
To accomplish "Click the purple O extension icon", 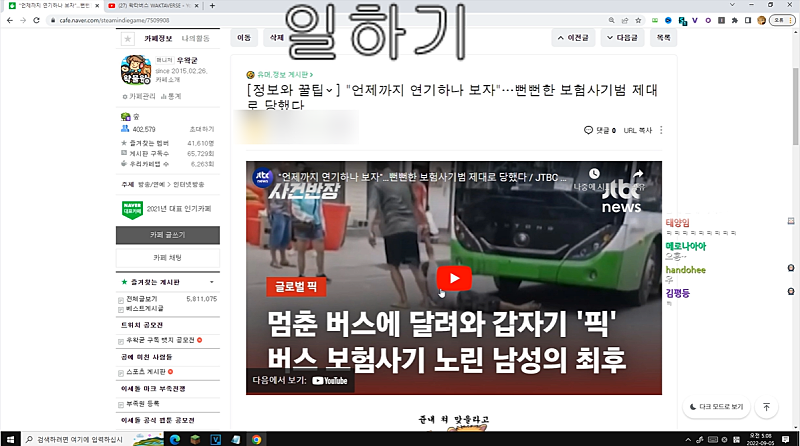I will (x=708, y=20).
